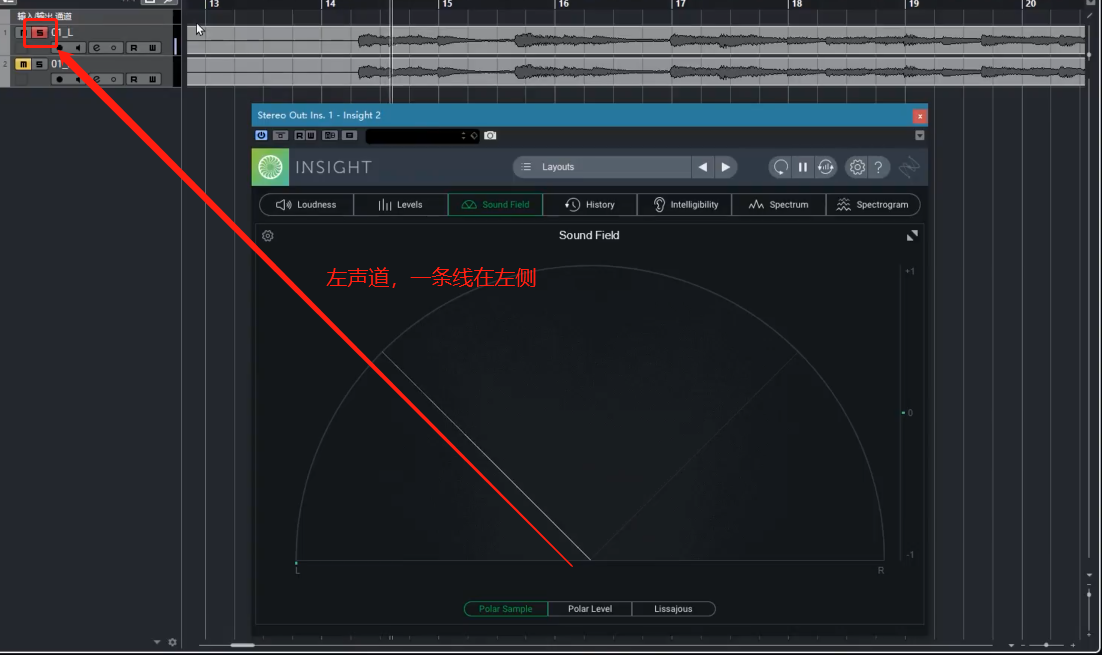The image size is (1102, 655).
Task: Select Polar Sample display mode
Action: pyautogui.click(x=506, y=609)
